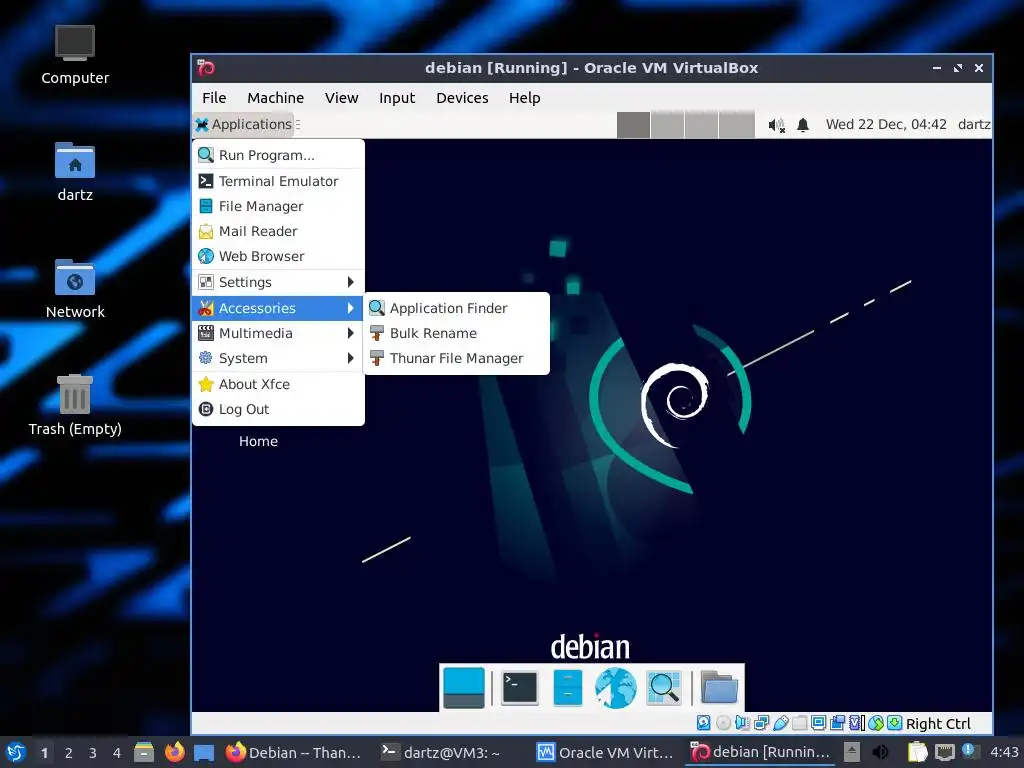1024x768 pixels.
Task: Switch to host workspace 3
Action: pos(93,753)
